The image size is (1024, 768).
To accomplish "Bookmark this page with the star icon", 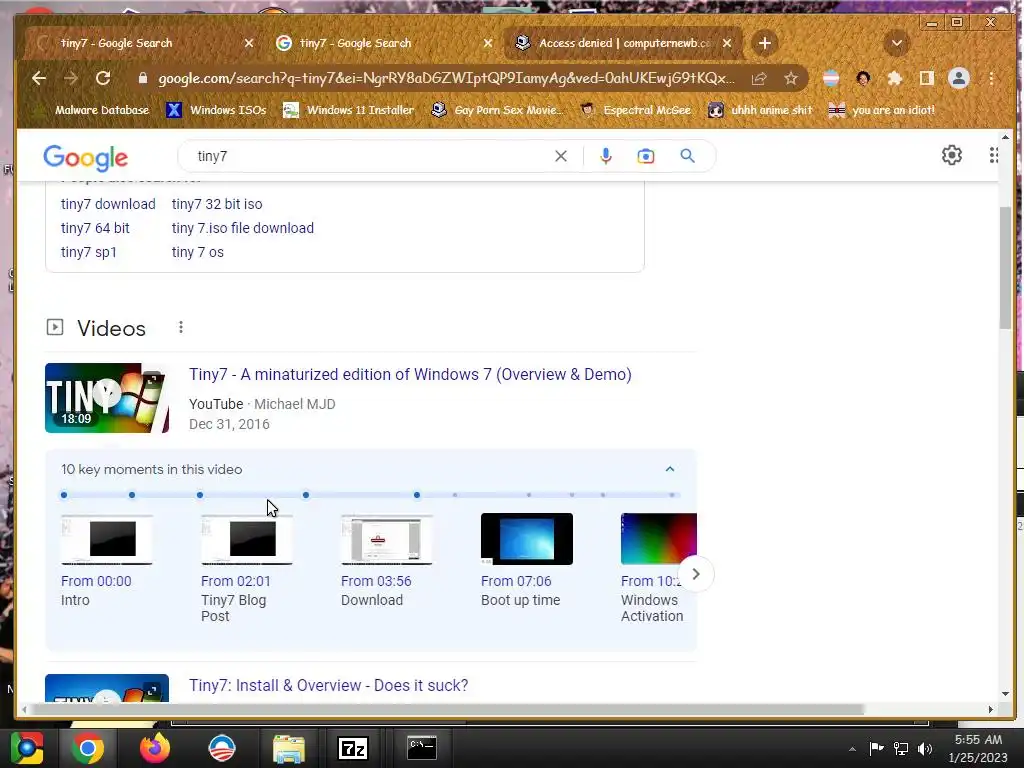I will point(791,78).
